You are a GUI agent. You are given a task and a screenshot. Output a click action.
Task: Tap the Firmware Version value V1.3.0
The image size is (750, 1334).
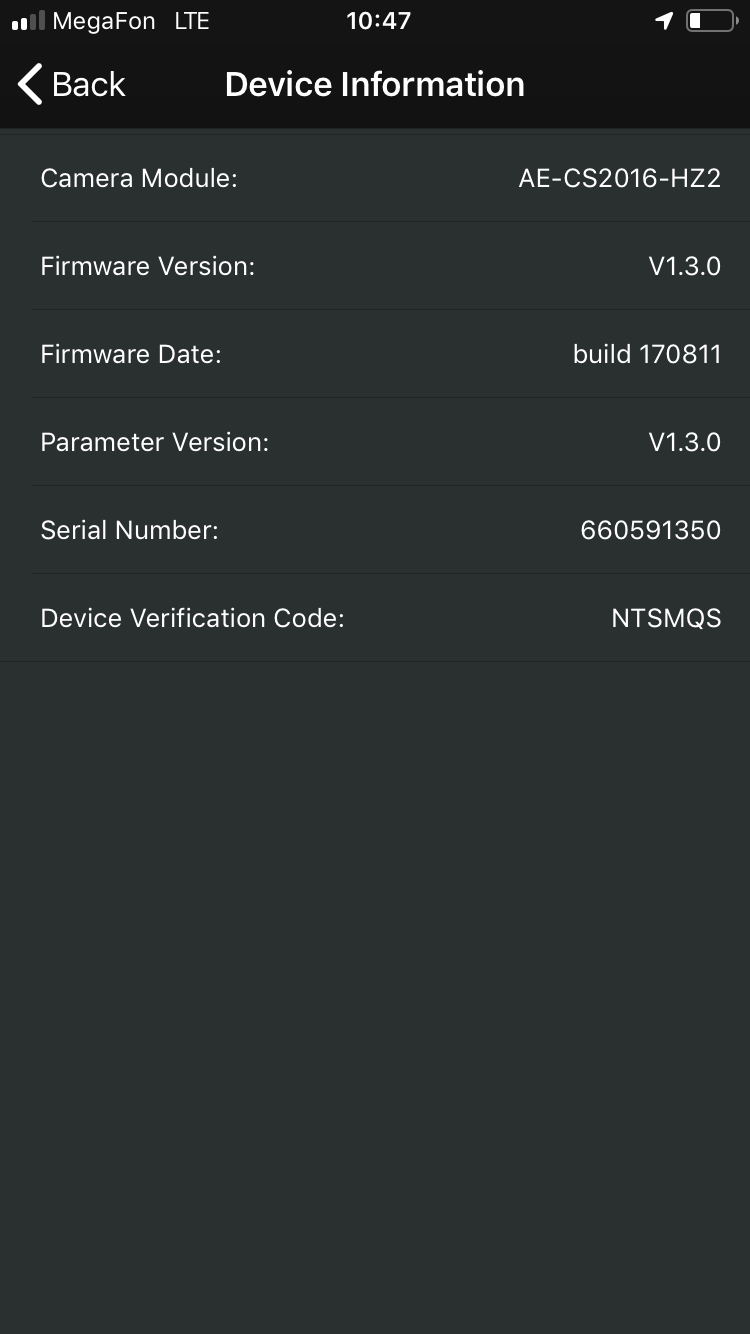coord(684,267)
